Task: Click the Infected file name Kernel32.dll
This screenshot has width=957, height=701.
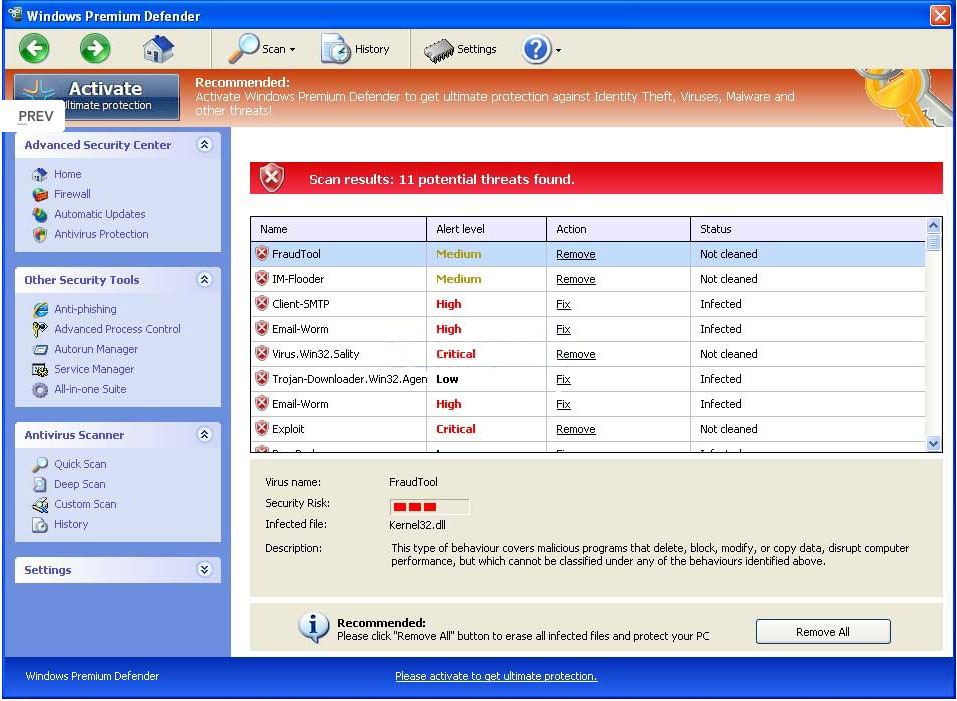Action: pyautogui.click(x=417, y=525)
